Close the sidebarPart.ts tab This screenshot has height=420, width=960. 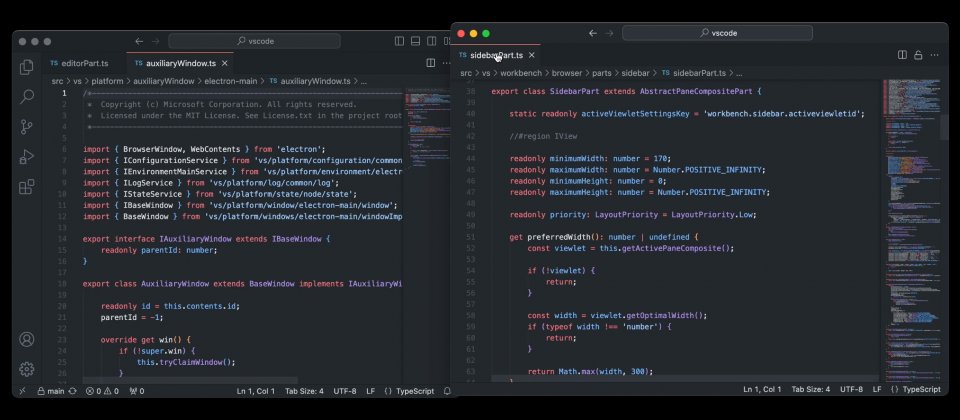(531, 55)
